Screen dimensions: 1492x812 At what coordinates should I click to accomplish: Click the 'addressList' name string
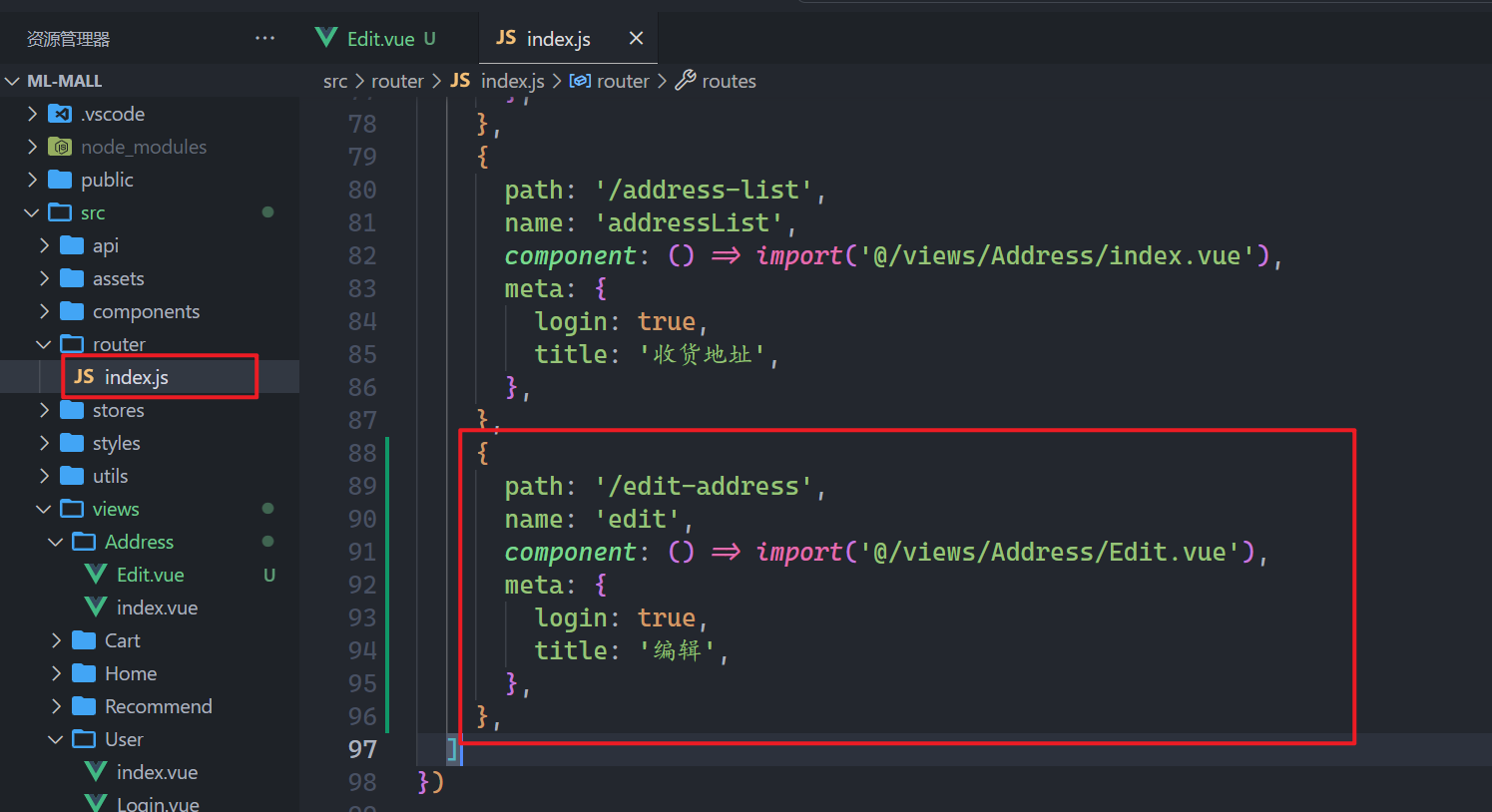689,222
